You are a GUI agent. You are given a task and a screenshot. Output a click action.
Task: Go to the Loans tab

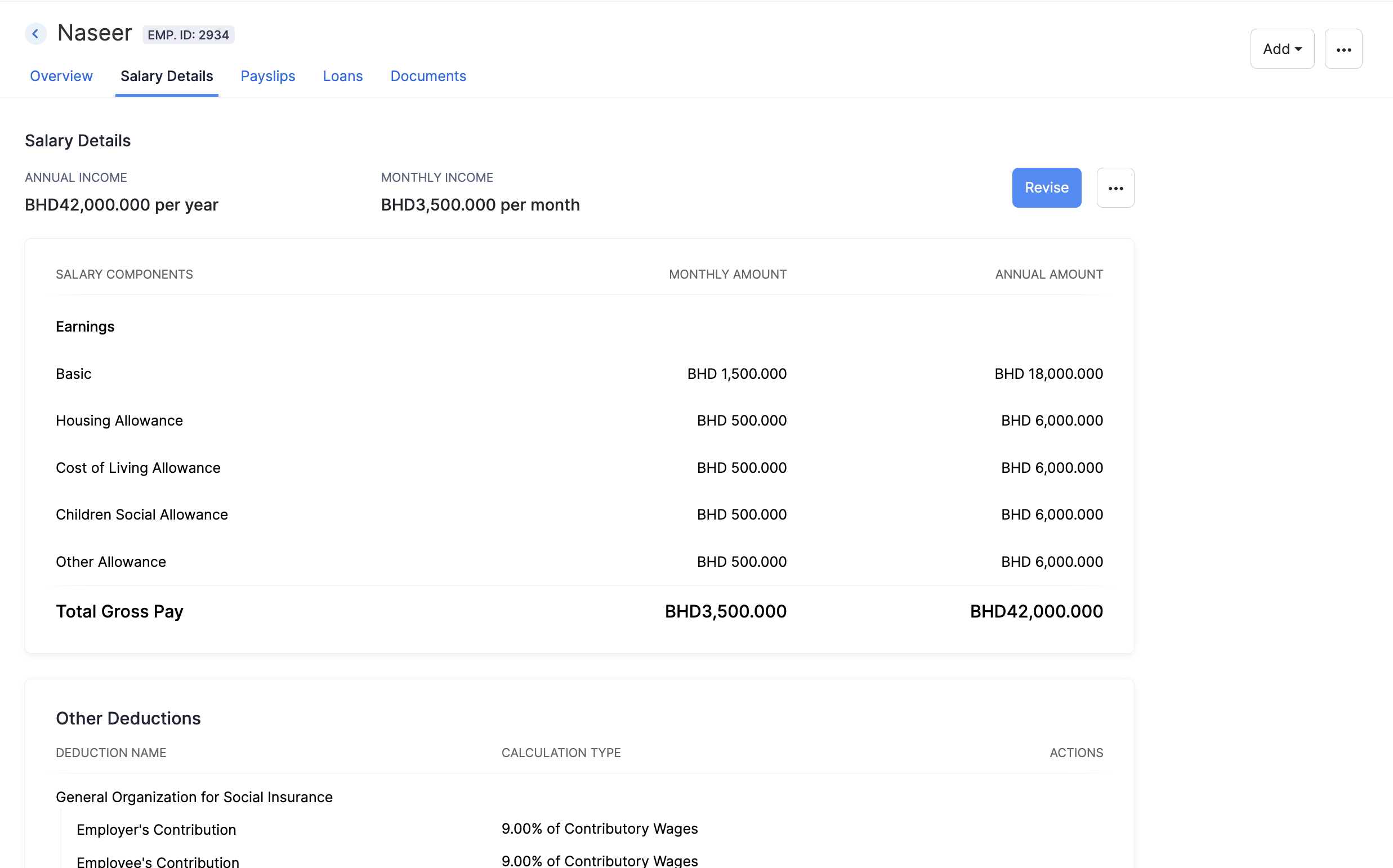[342, 77]
